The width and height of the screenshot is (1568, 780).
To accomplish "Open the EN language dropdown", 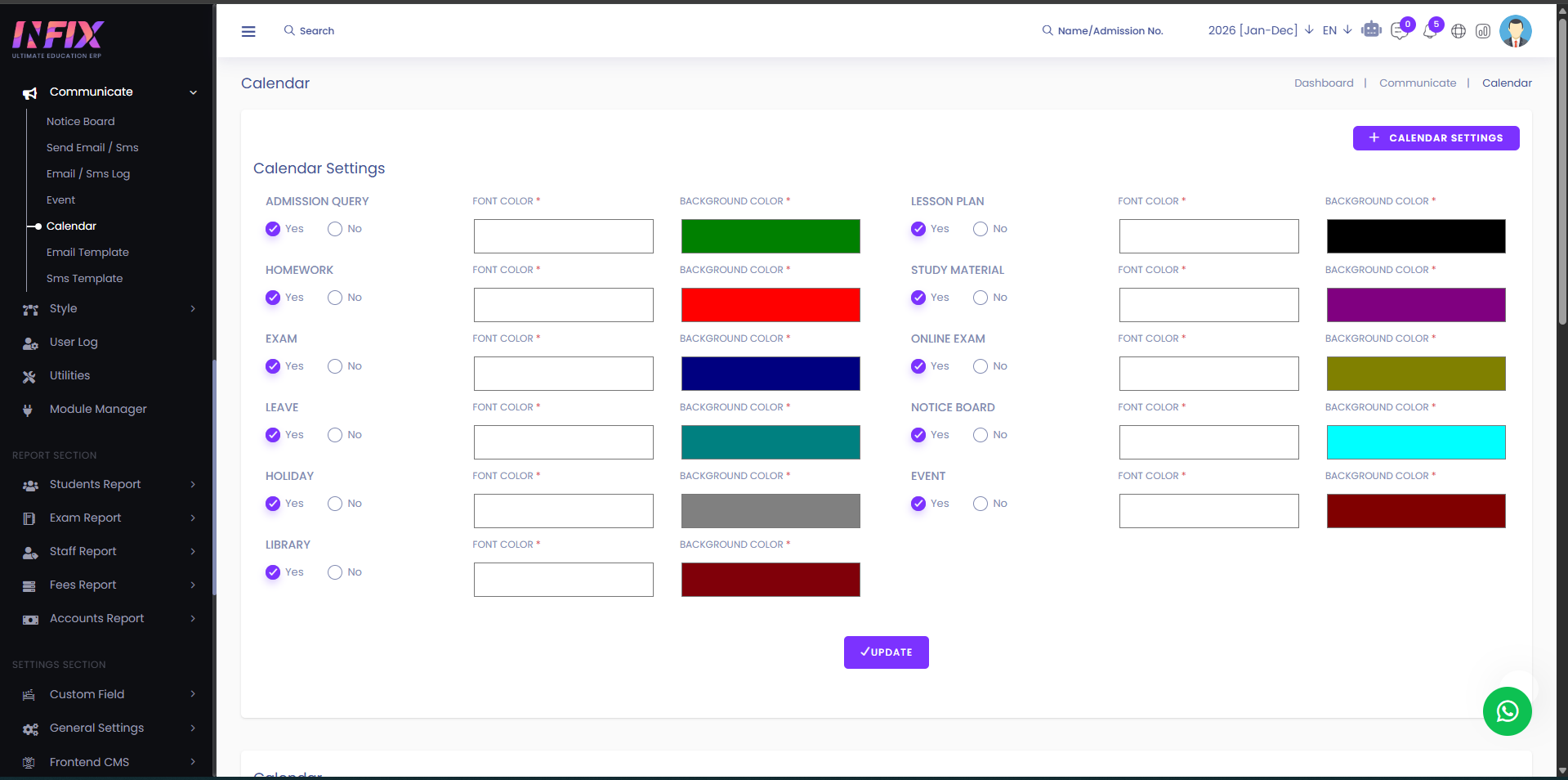I will click(x=1337, y=30).
